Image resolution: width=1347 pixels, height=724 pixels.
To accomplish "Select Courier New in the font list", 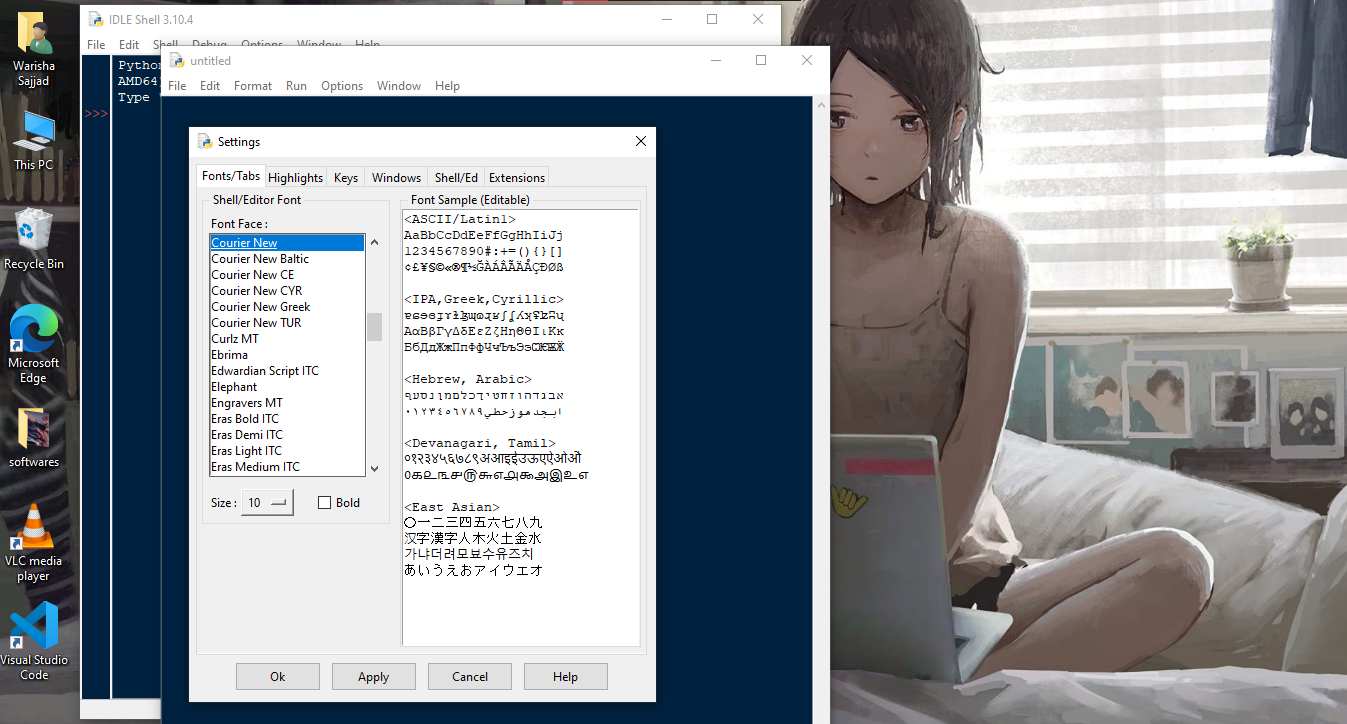I will (288, 243).
